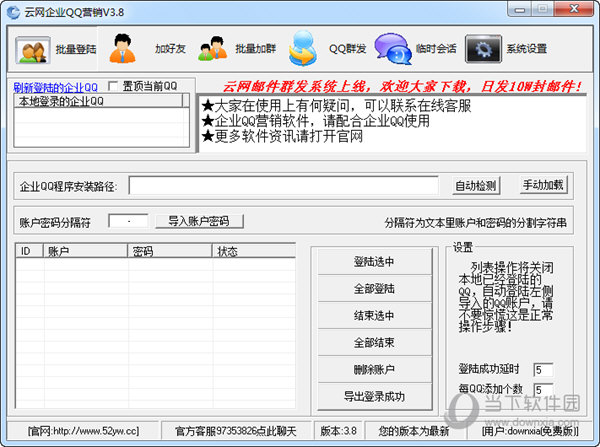Click the 密码 column header
Image resolution: width=600 pixels, height=447 pixels.
[x=170, y=251]
